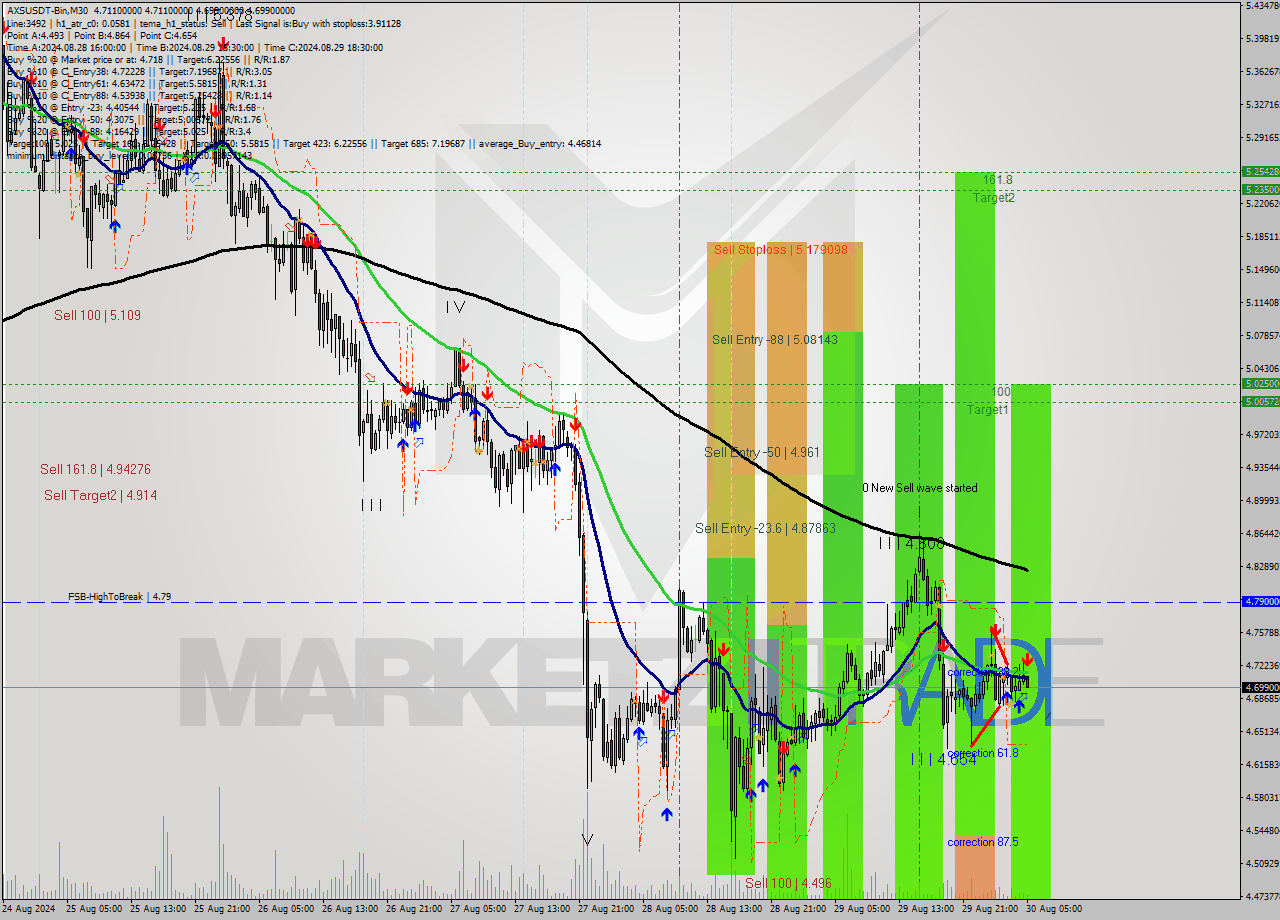Click the 4.8999 price axis label
This screenshot has height=920, width=1280.
[x=1262, y=500]
